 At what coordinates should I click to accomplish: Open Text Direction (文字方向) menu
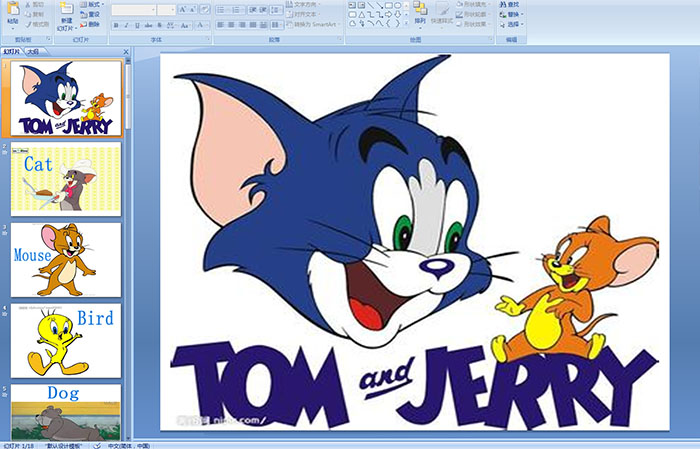click(303, 4)
